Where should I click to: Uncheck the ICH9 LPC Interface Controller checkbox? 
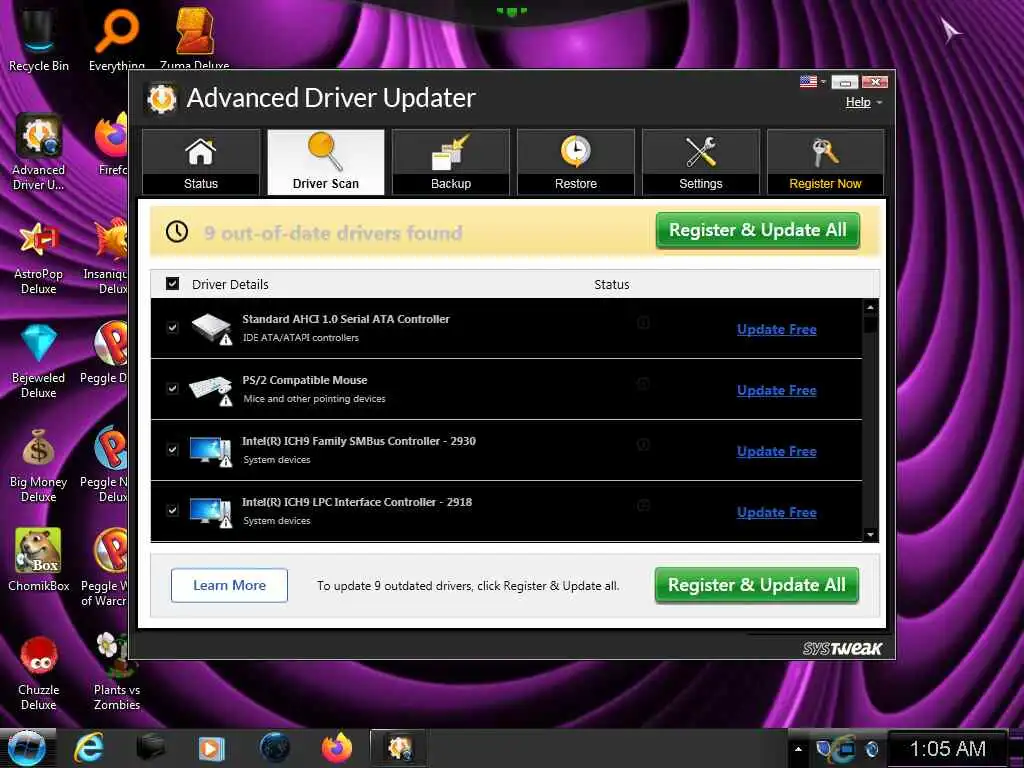click(x=172, y=510)
